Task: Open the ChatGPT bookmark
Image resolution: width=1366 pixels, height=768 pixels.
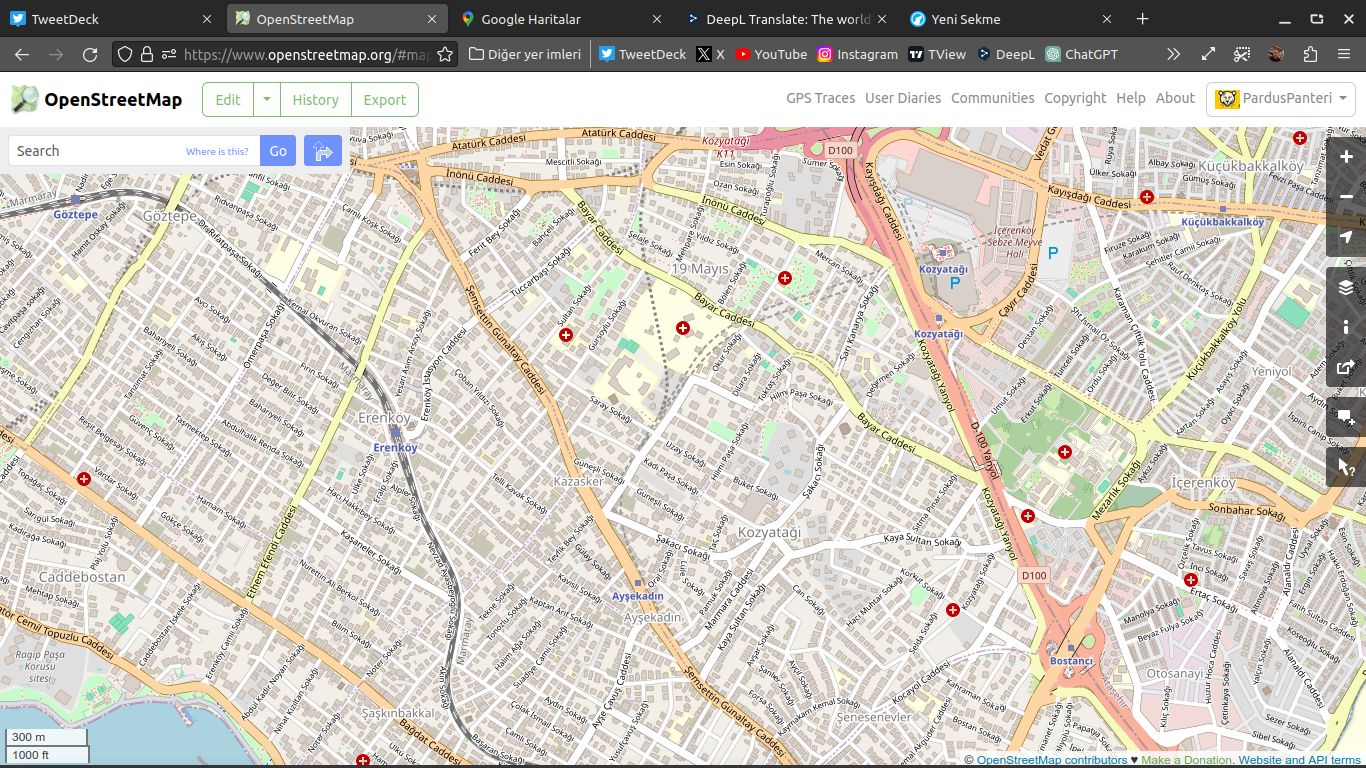Action: 1082,54
